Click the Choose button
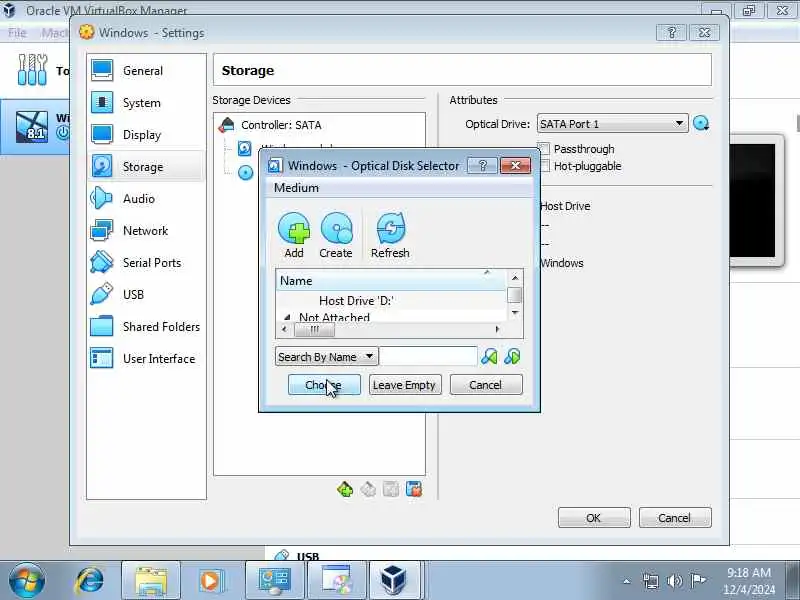800x600 pixels. 324,385
